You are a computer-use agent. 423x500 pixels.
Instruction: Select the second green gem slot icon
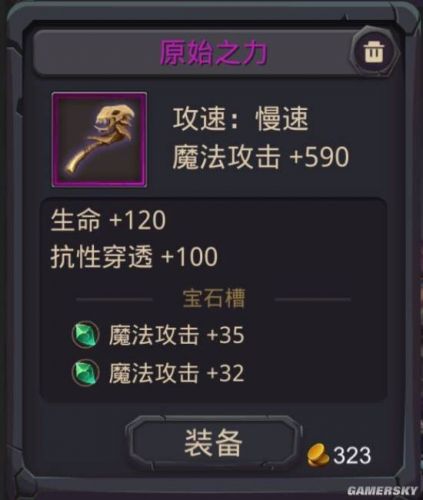85,373
